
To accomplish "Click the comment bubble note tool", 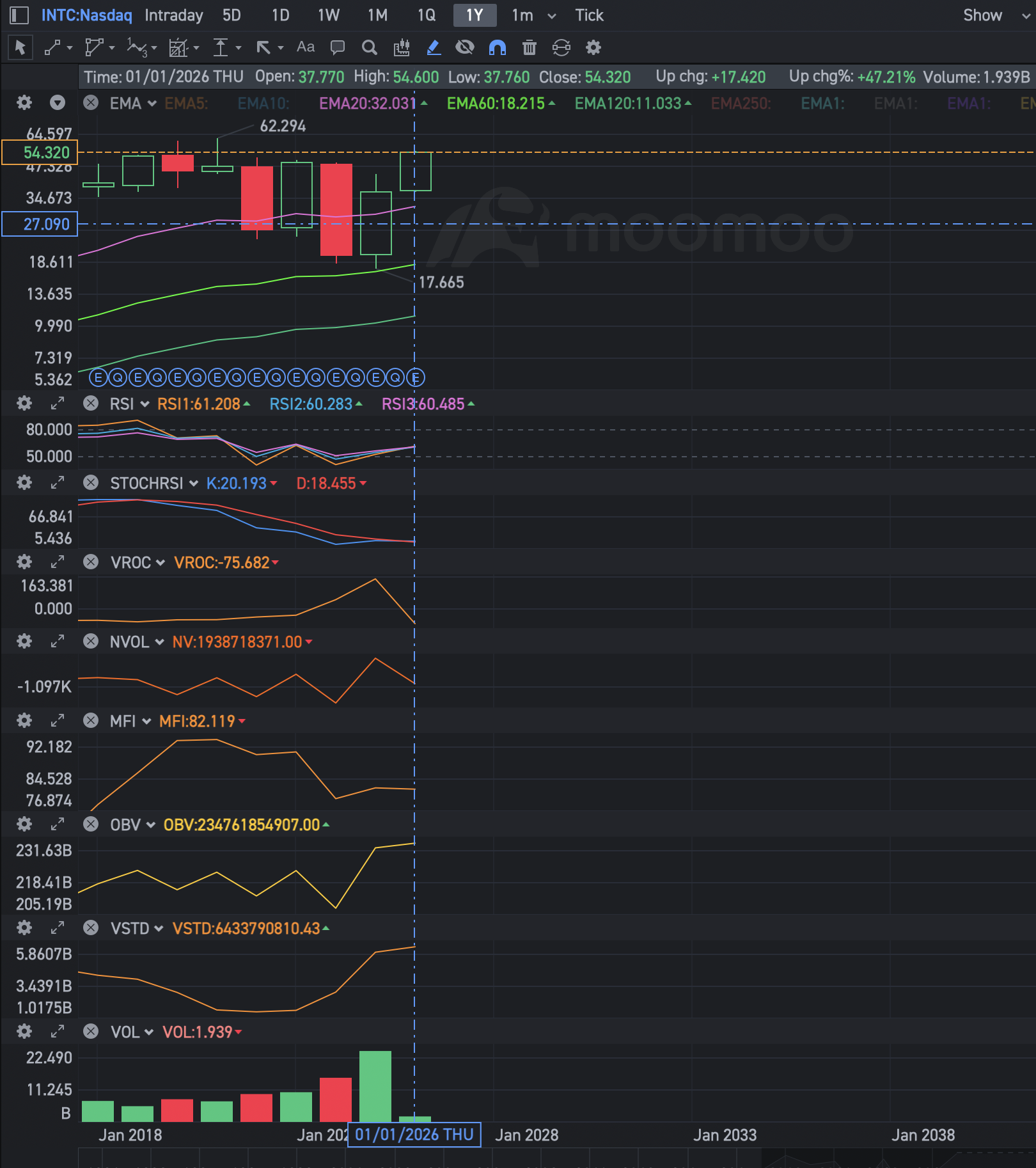I will (x=337, y=47).
